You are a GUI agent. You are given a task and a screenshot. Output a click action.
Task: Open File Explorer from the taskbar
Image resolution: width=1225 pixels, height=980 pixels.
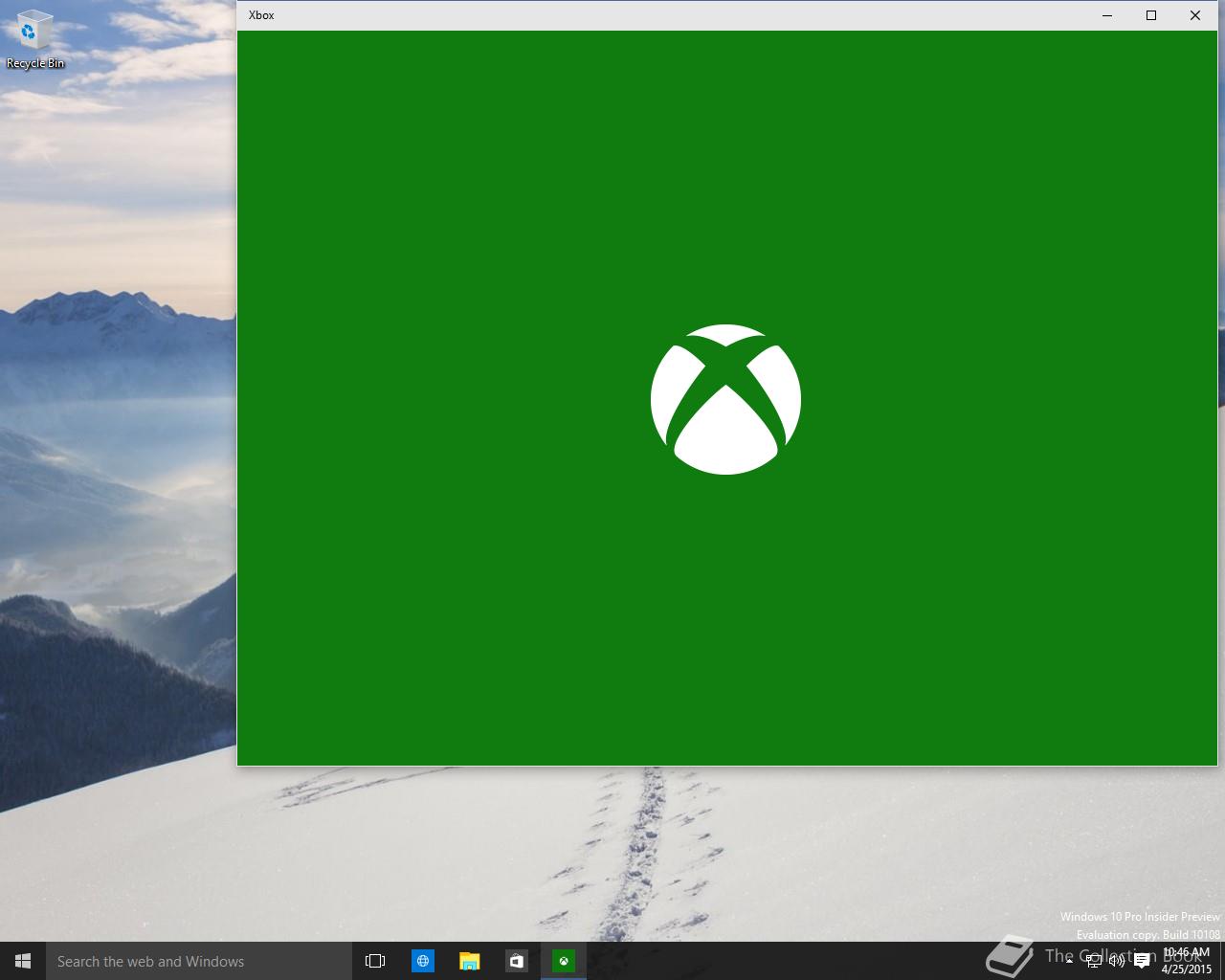point(469,961)
